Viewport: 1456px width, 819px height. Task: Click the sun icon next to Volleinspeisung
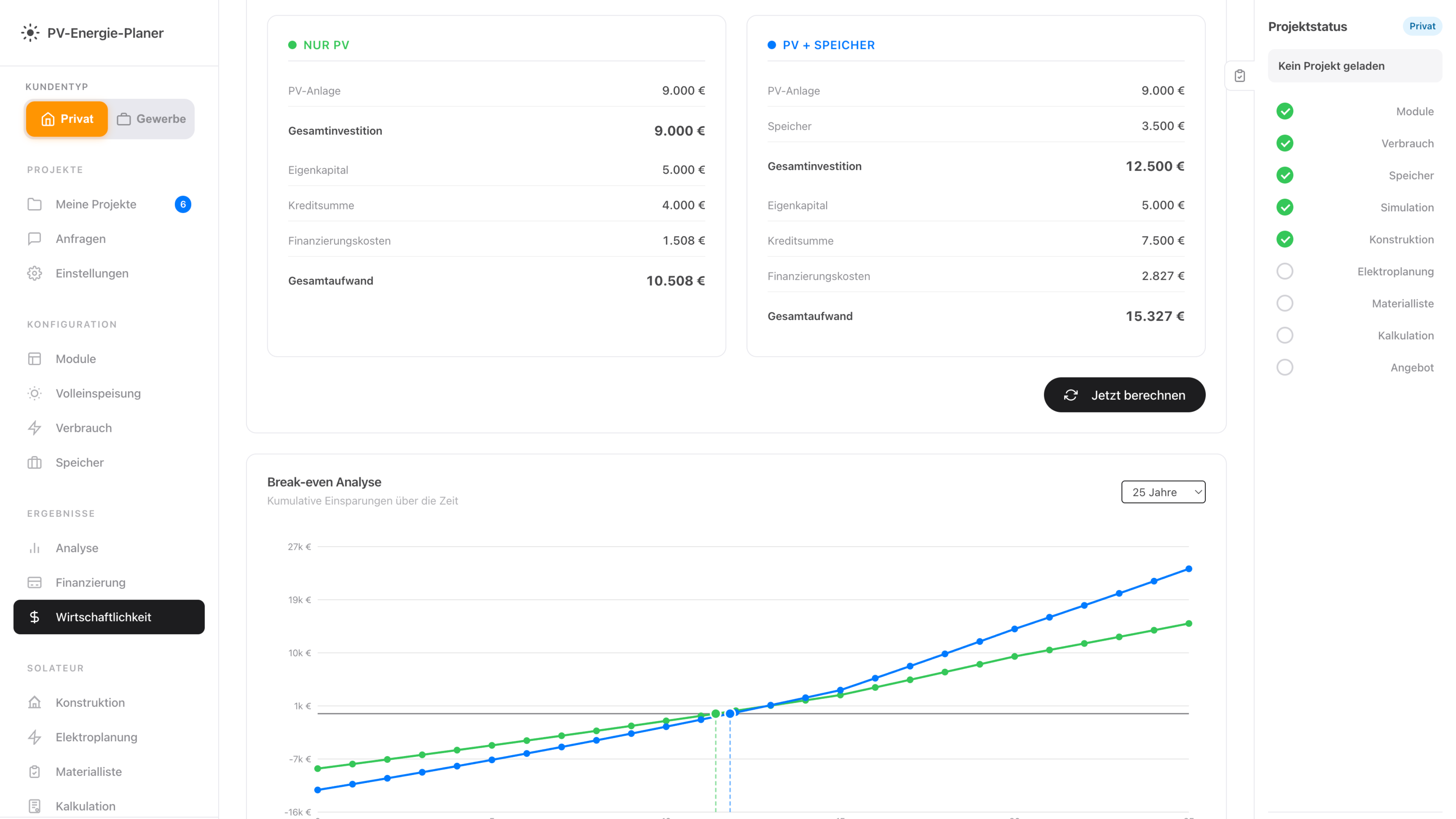[x=35, y=394]
